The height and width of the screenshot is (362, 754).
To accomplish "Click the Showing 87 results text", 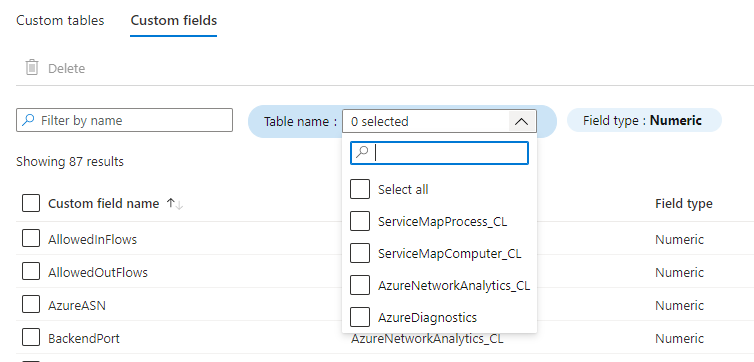I will click(x=70, y=162).
